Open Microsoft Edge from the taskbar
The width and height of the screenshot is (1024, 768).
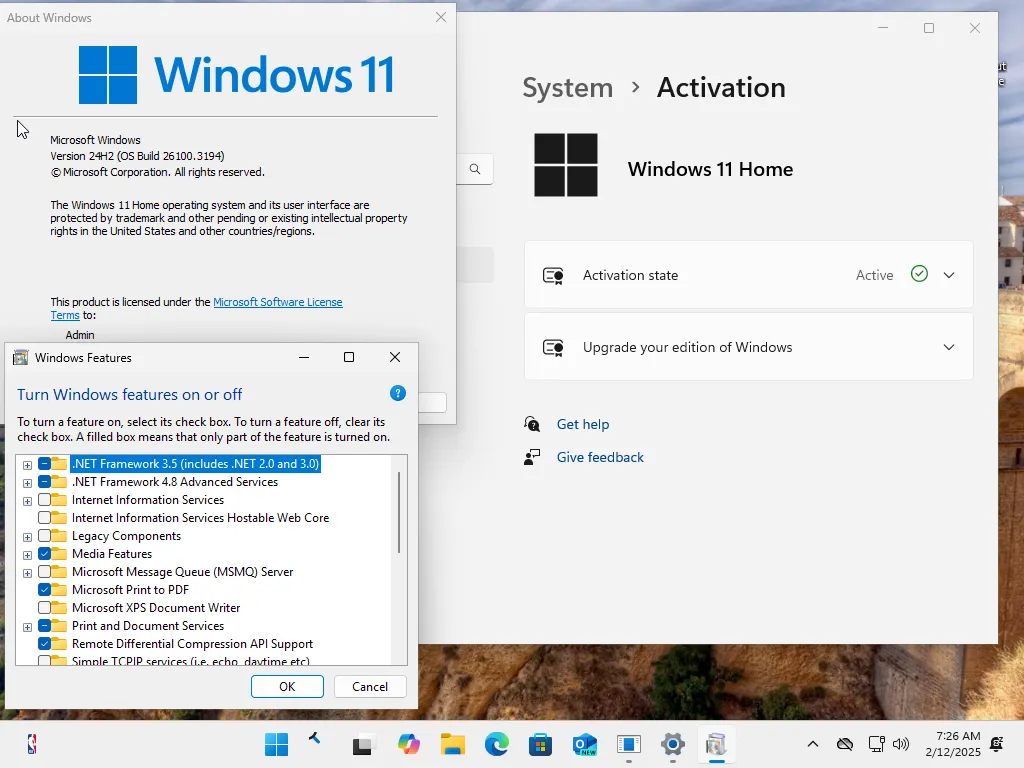[x=497, y=744]
